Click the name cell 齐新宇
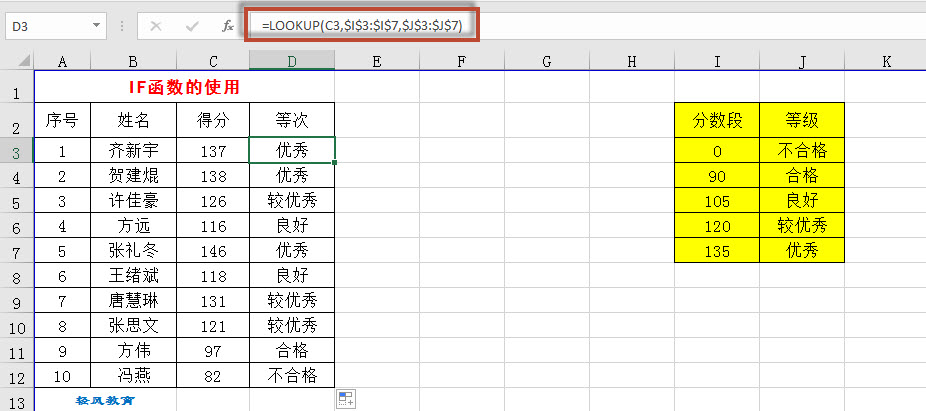 point(133,151)
